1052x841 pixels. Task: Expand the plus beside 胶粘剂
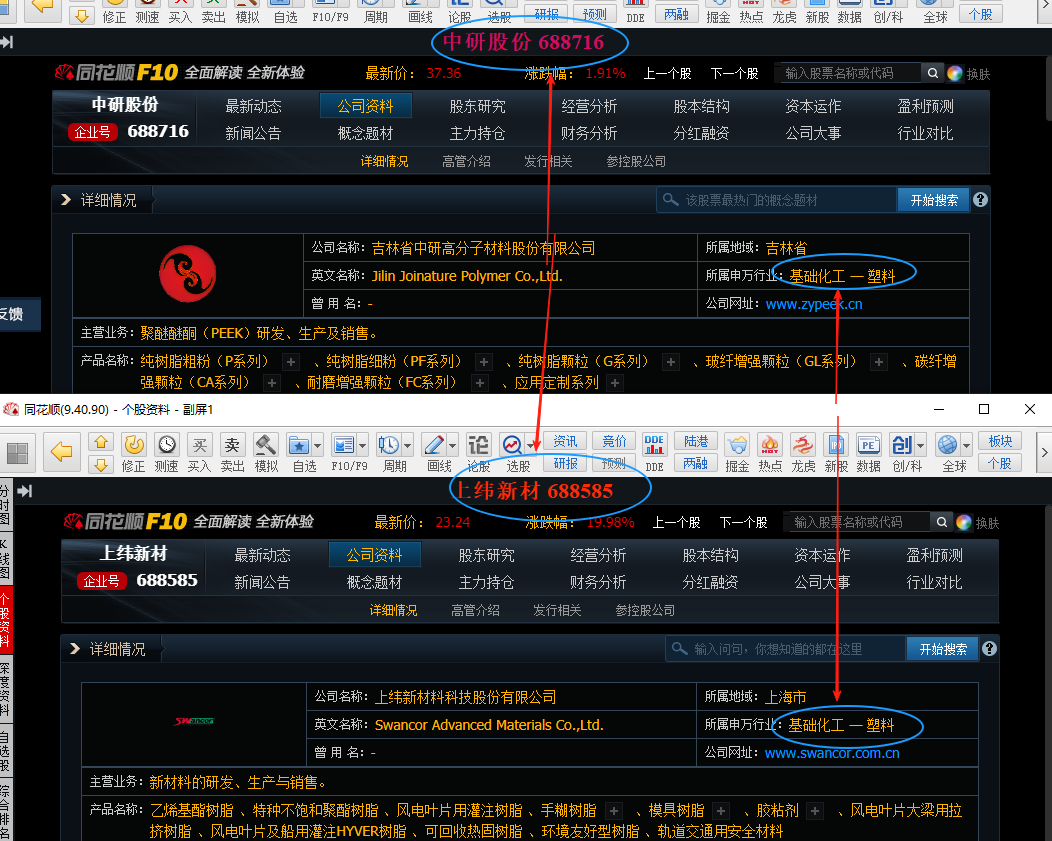(814, 811)
